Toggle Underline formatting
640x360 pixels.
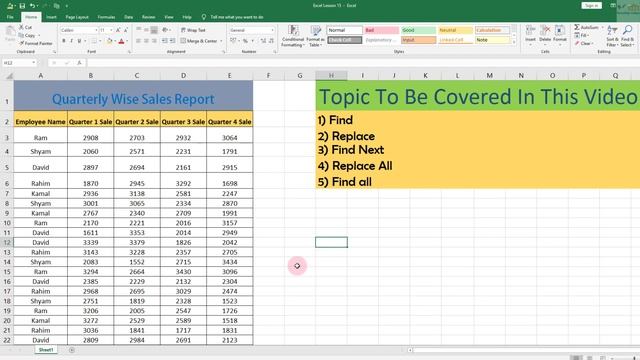tap(79, 41)
